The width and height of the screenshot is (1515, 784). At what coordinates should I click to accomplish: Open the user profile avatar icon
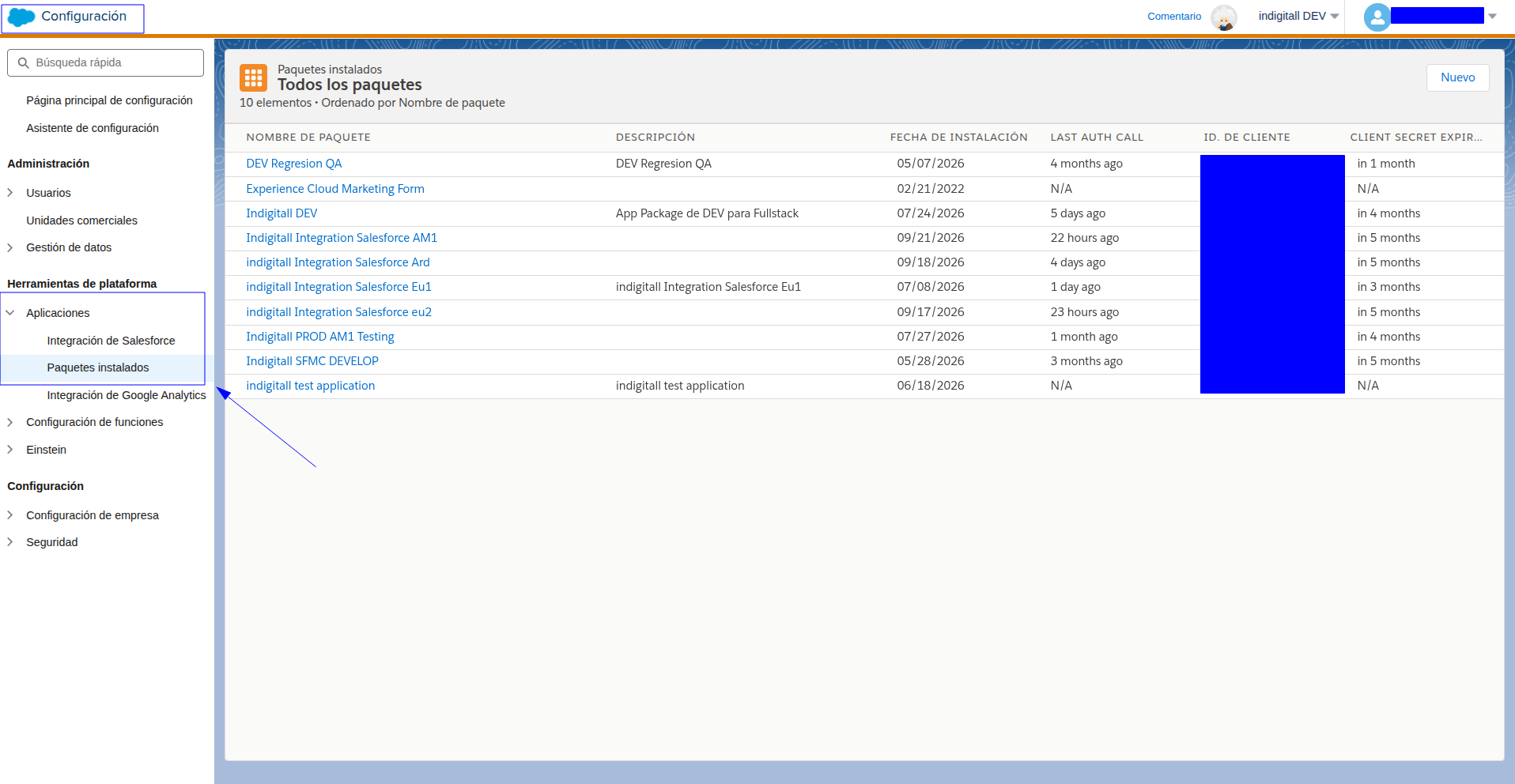click(1377, 17)
